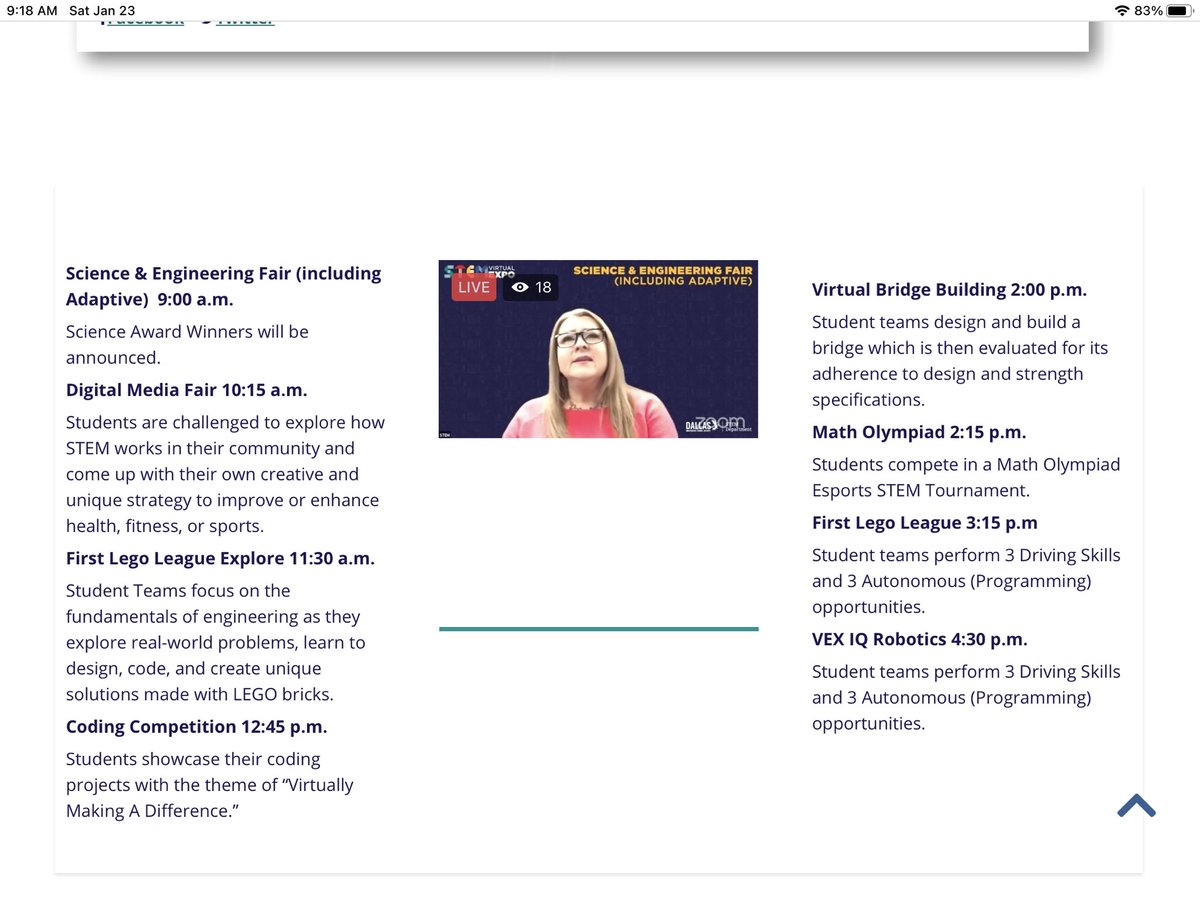The width and height of the screenshot is (1200, 900).
Task: Open the live stream video thumbnail
Action: (598, 349)
